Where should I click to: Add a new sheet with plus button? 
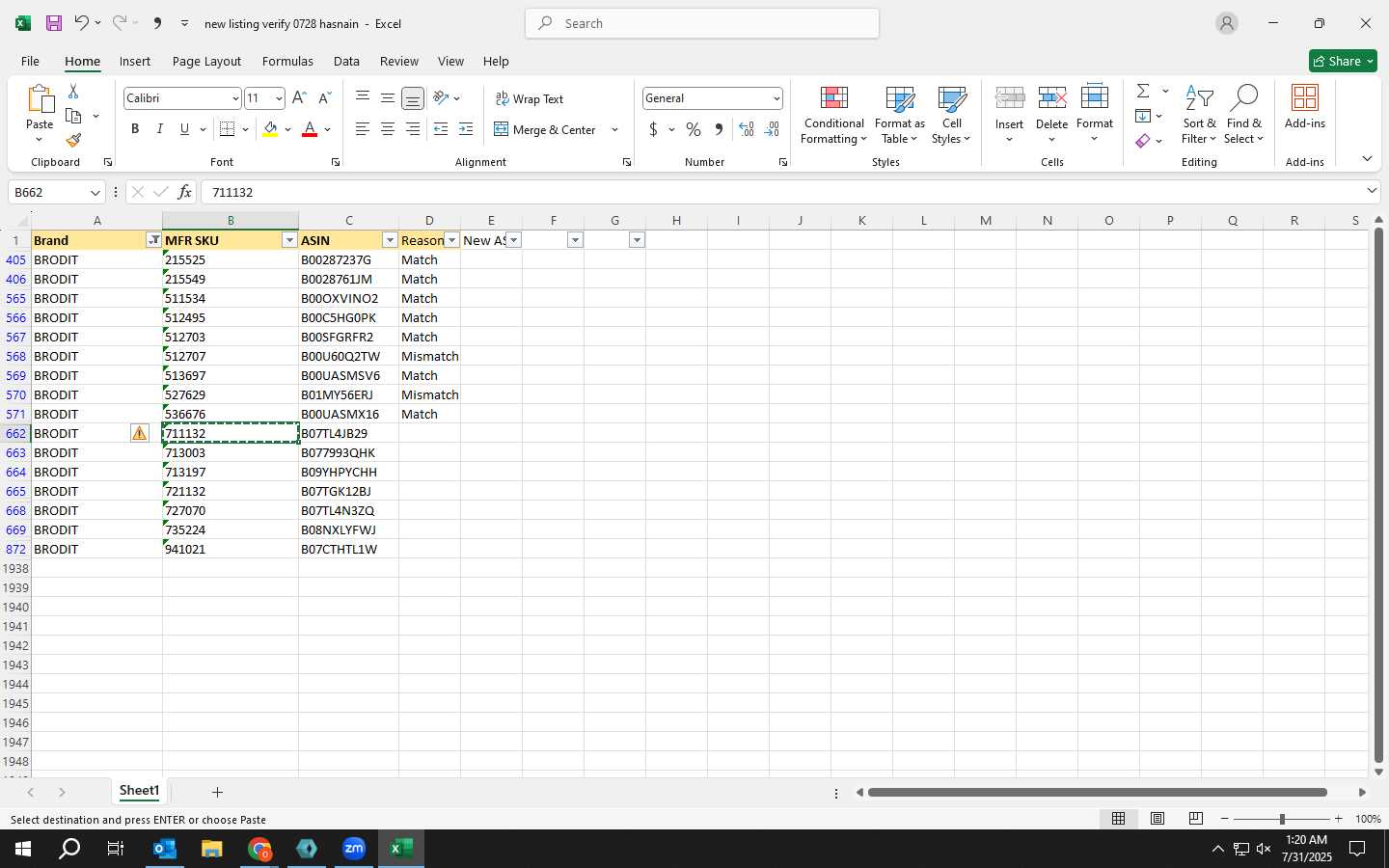[x=217, y=792]
